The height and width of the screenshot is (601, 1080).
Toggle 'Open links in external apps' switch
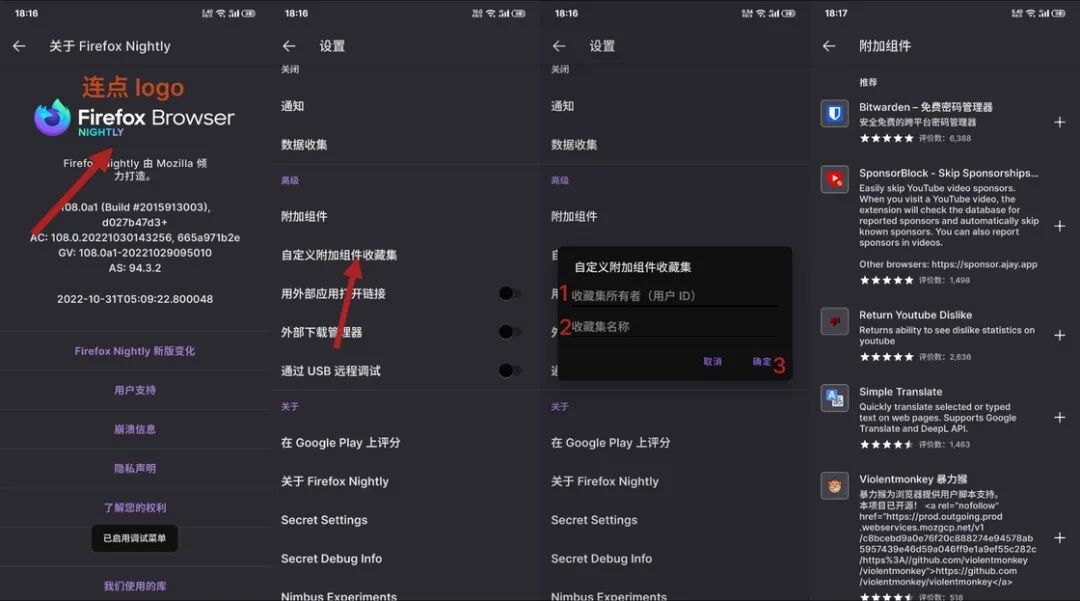point(509,293)
